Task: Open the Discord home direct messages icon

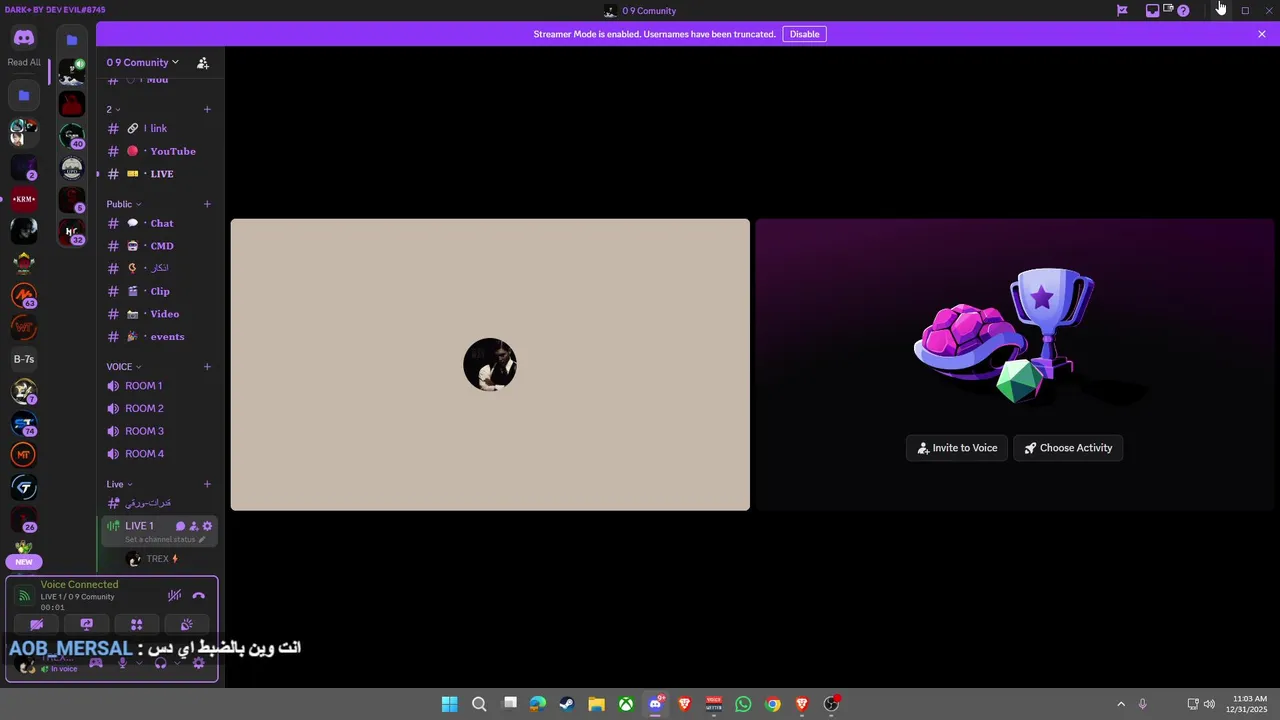Action: point(24,38)
